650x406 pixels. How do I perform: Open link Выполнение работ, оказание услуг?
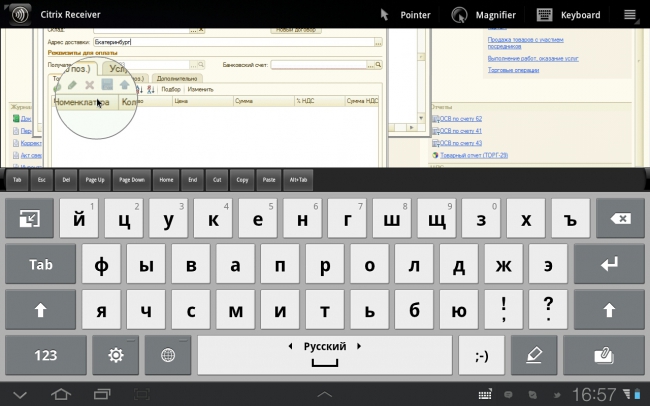533,58
